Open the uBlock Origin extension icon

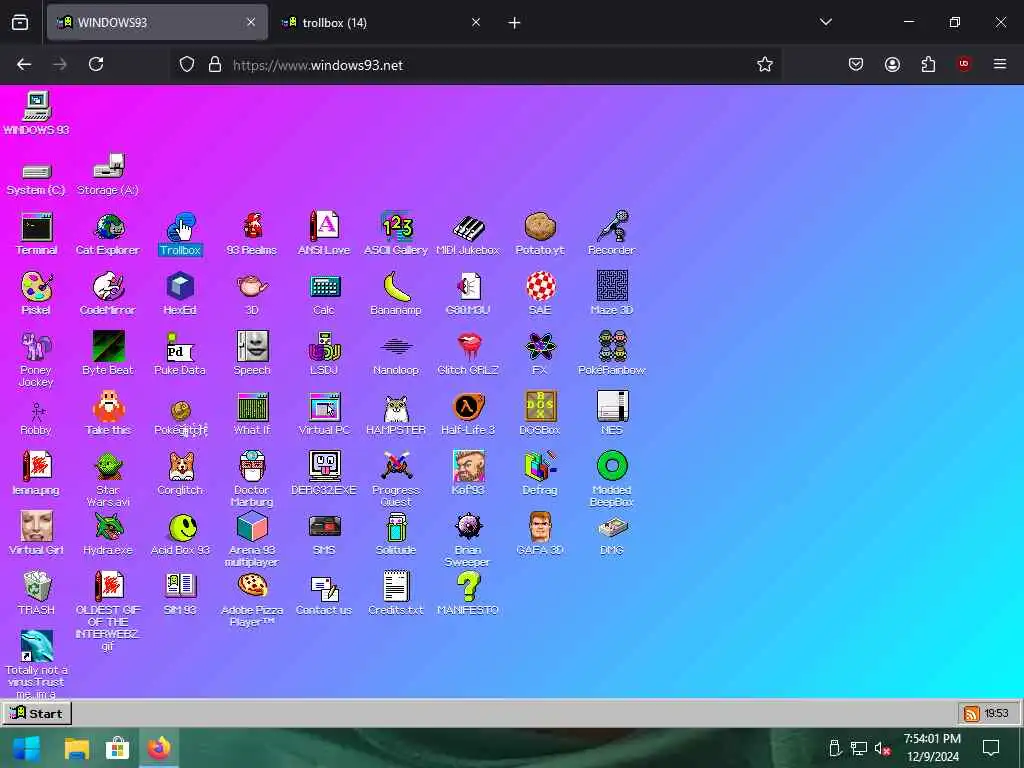tap(963, 64)
